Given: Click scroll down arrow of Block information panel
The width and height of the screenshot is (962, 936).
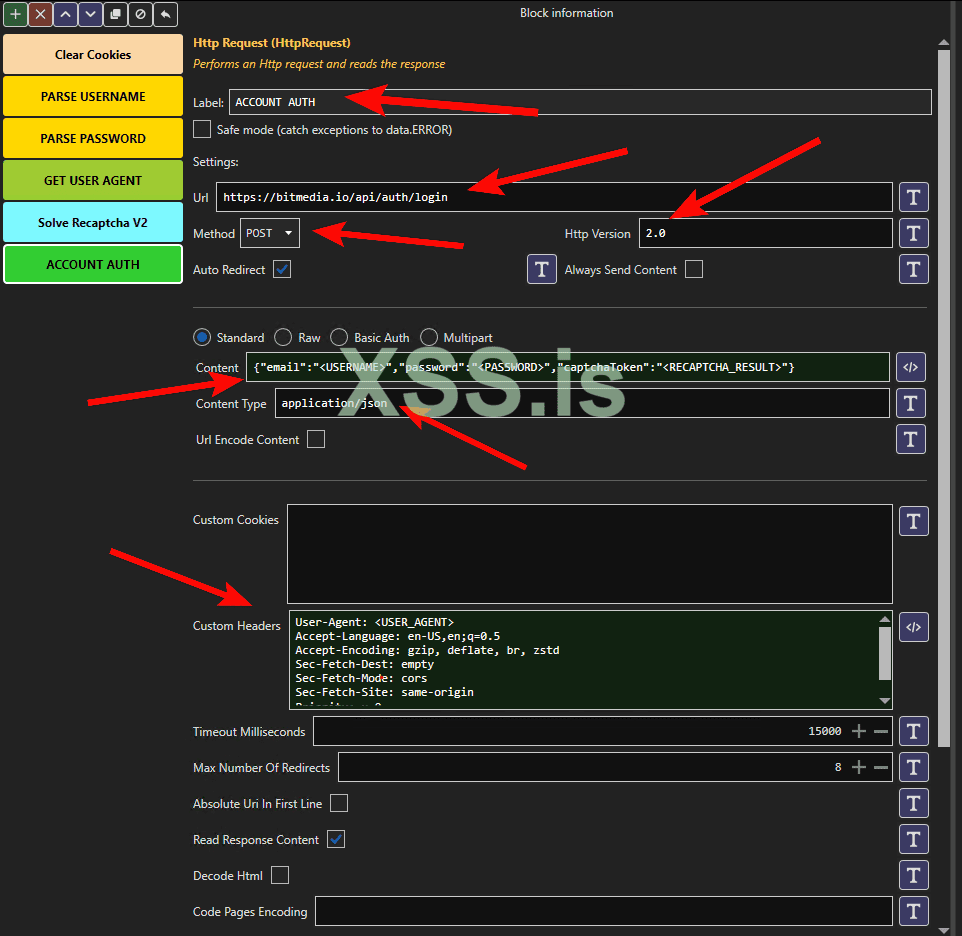Looking at the screenshot, I should 944,929.
